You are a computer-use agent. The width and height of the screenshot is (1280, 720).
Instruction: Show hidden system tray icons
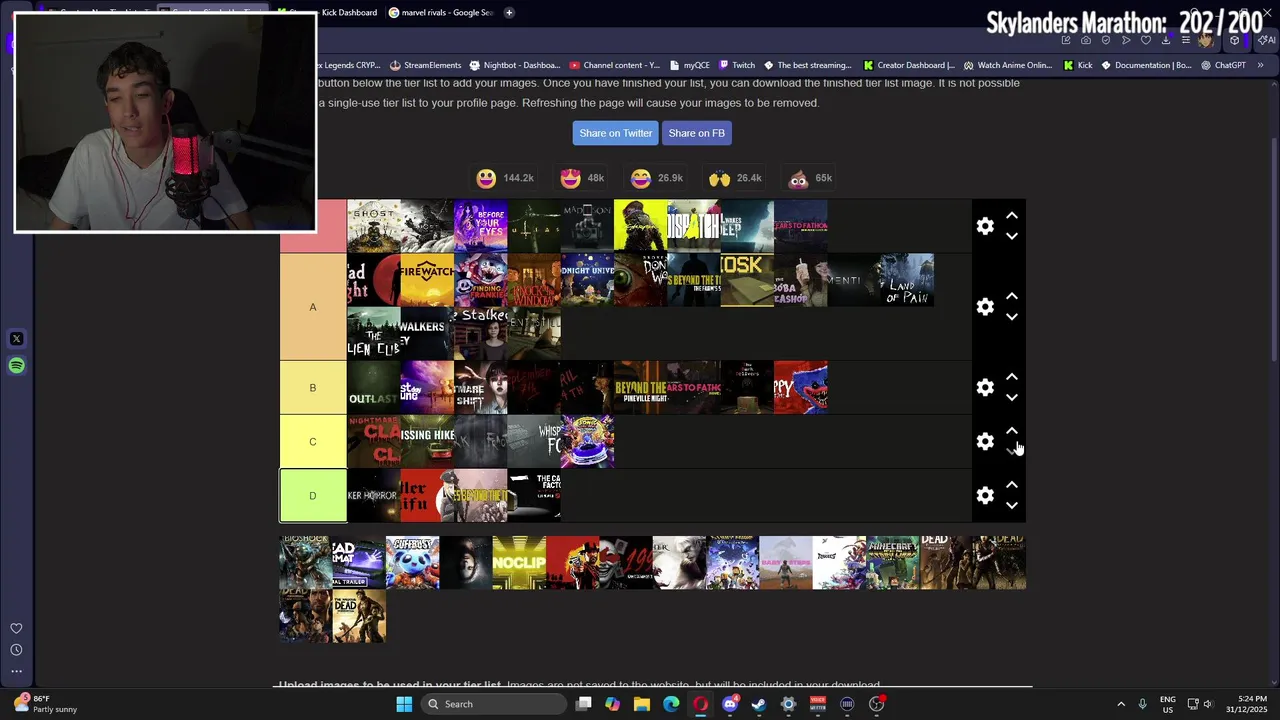1120,704
